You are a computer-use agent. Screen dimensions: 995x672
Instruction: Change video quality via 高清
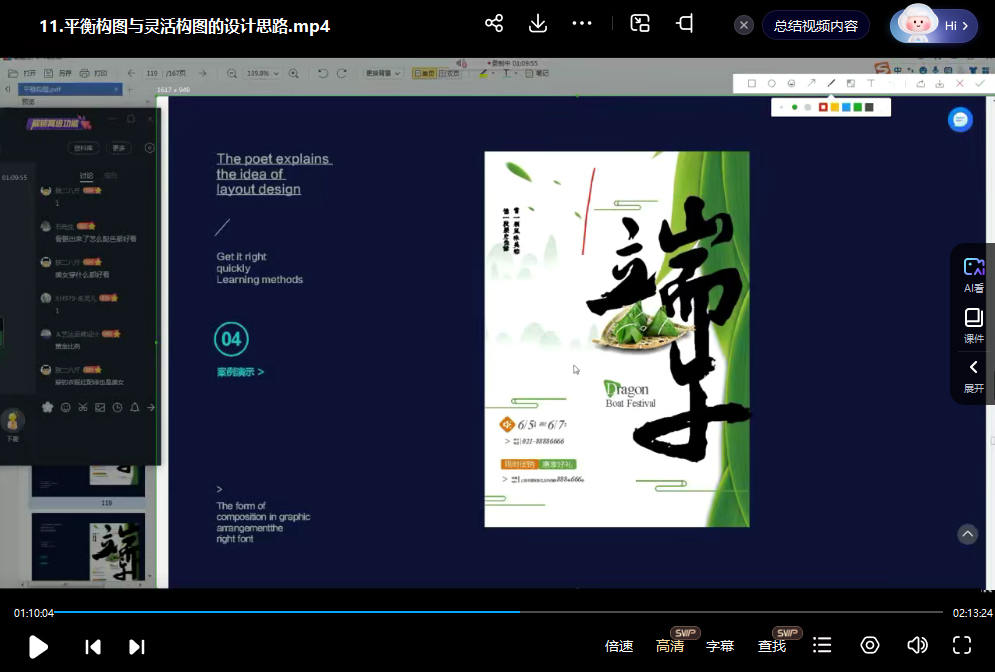(x=670, y=646)
